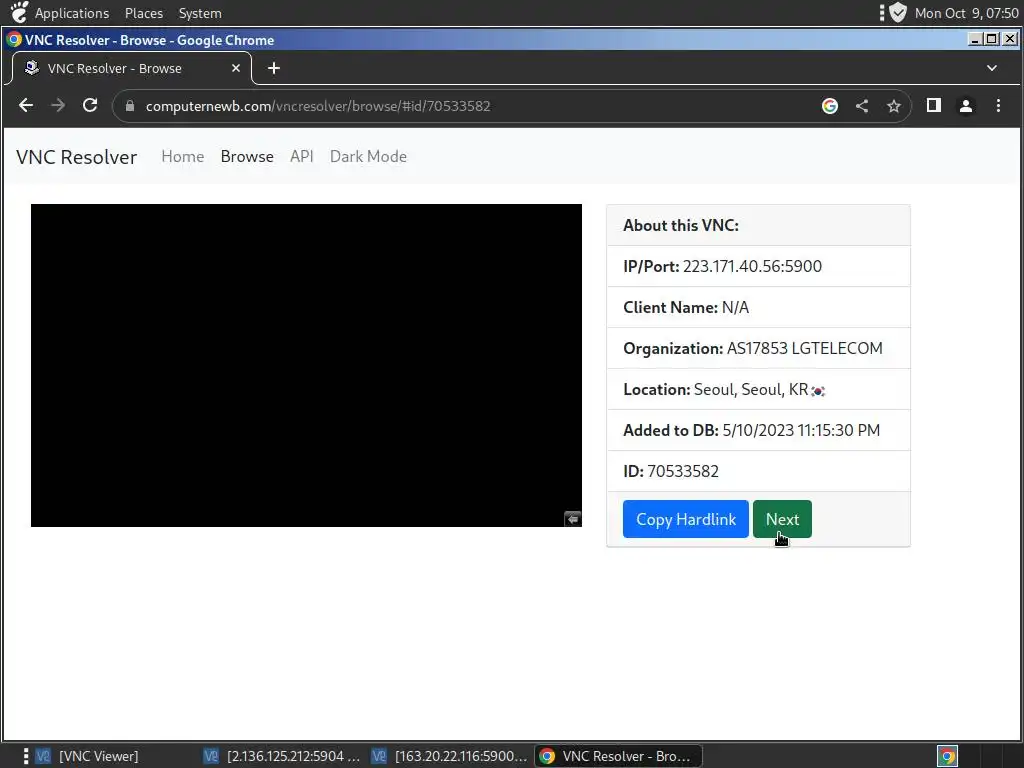Click the VNC Resolver brand link
This screenshot has height=768, width=1024.
point(76,157)
